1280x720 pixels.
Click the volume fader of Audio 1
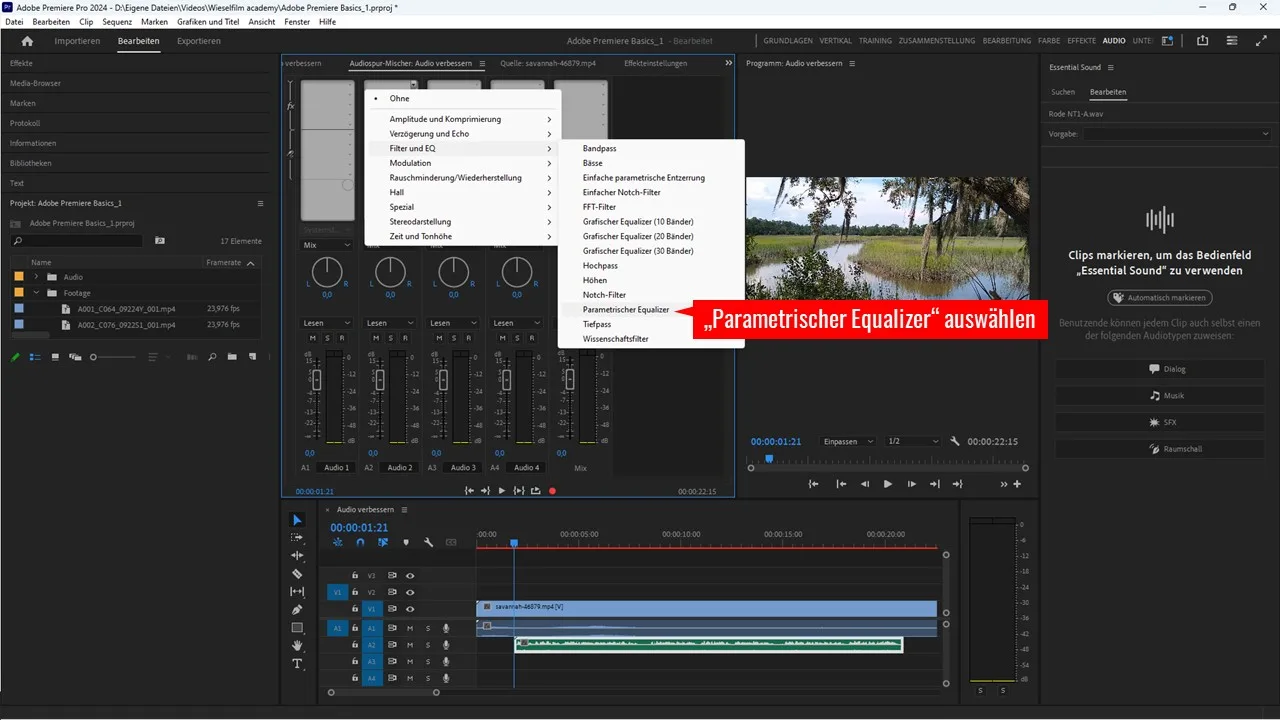tap(318, 380)
